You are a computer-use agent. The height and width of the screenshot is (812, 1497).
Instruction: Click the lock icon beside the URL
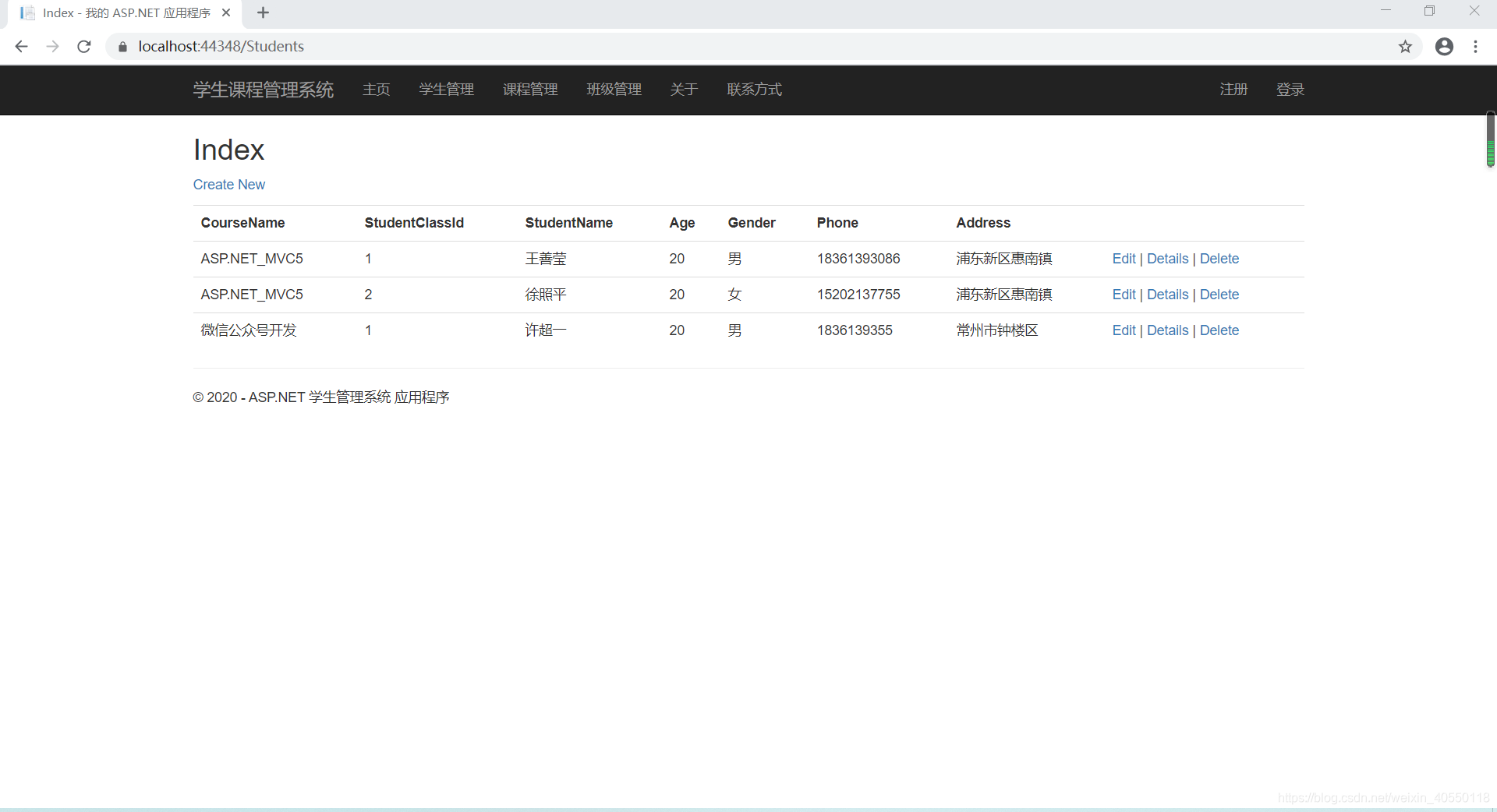pos(122,47)
